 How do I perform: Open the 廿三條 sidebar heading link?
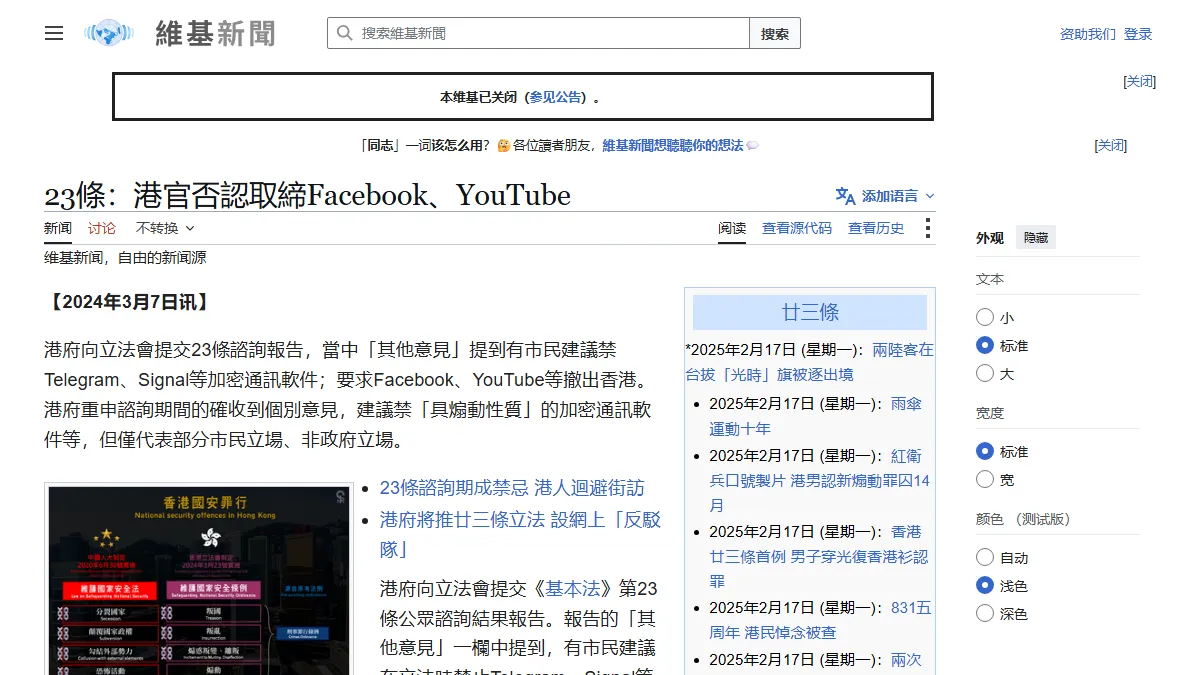810,312
